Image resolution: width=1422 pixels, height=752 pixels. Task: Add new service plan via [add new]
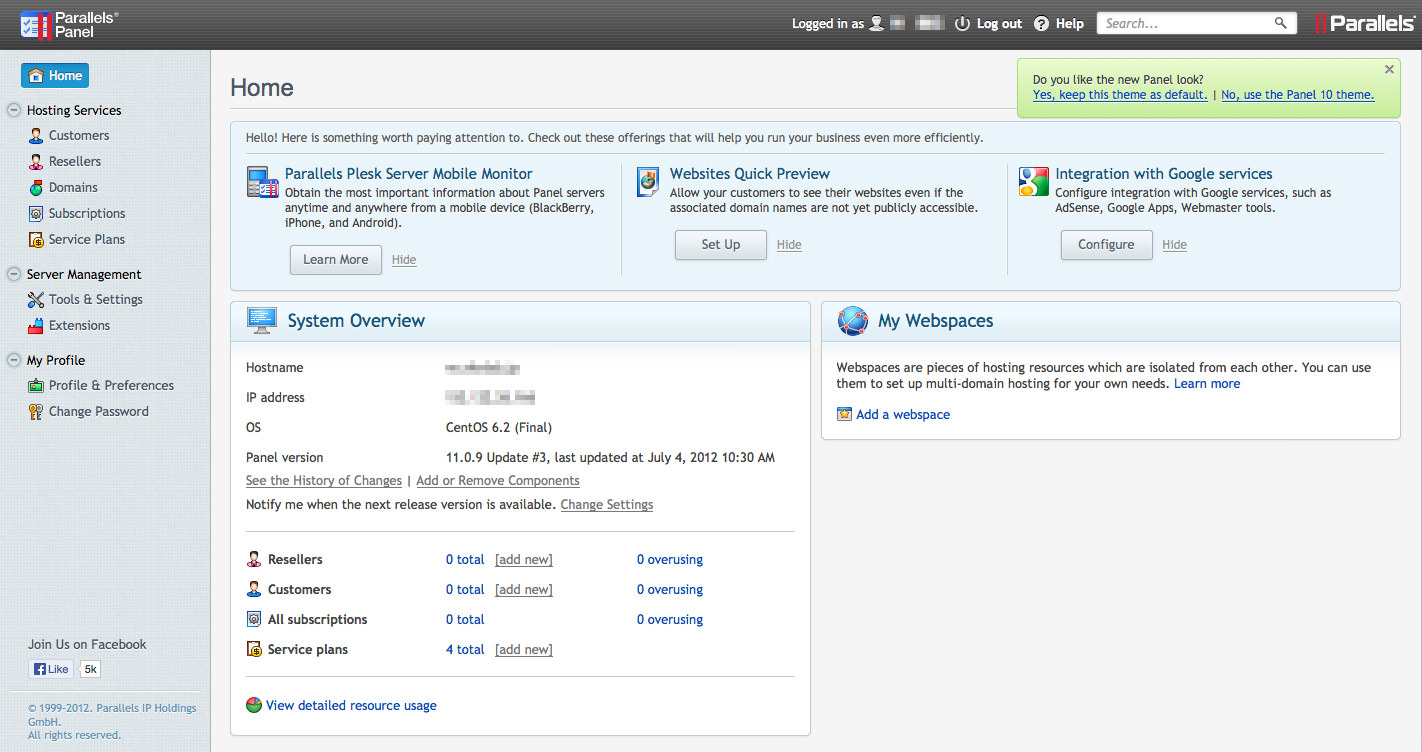coord(524,650)
